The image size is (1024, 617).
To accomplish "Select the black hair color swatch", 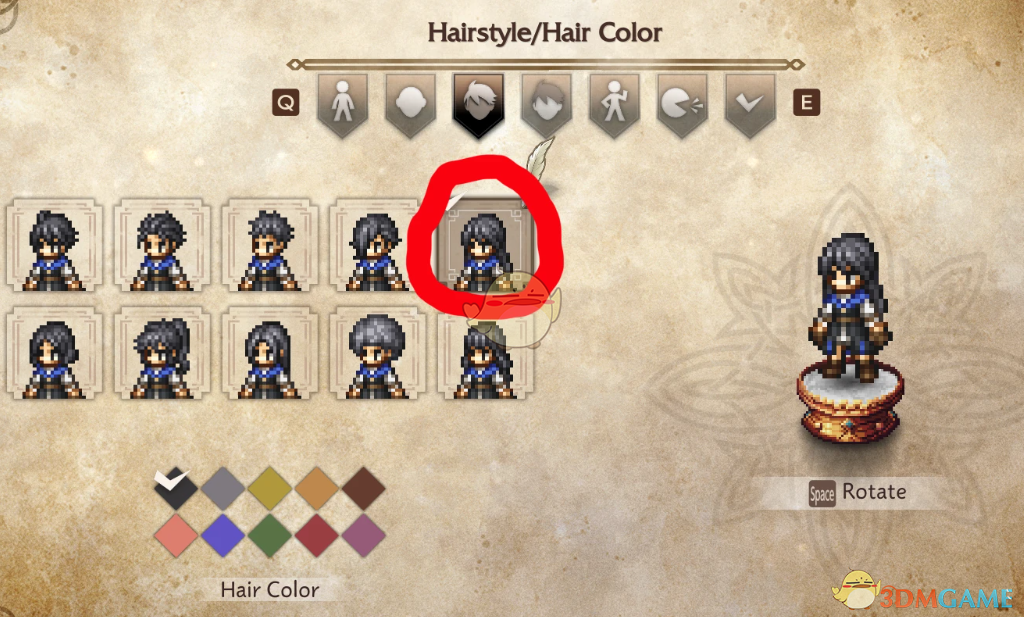I will tap(176, 488).
